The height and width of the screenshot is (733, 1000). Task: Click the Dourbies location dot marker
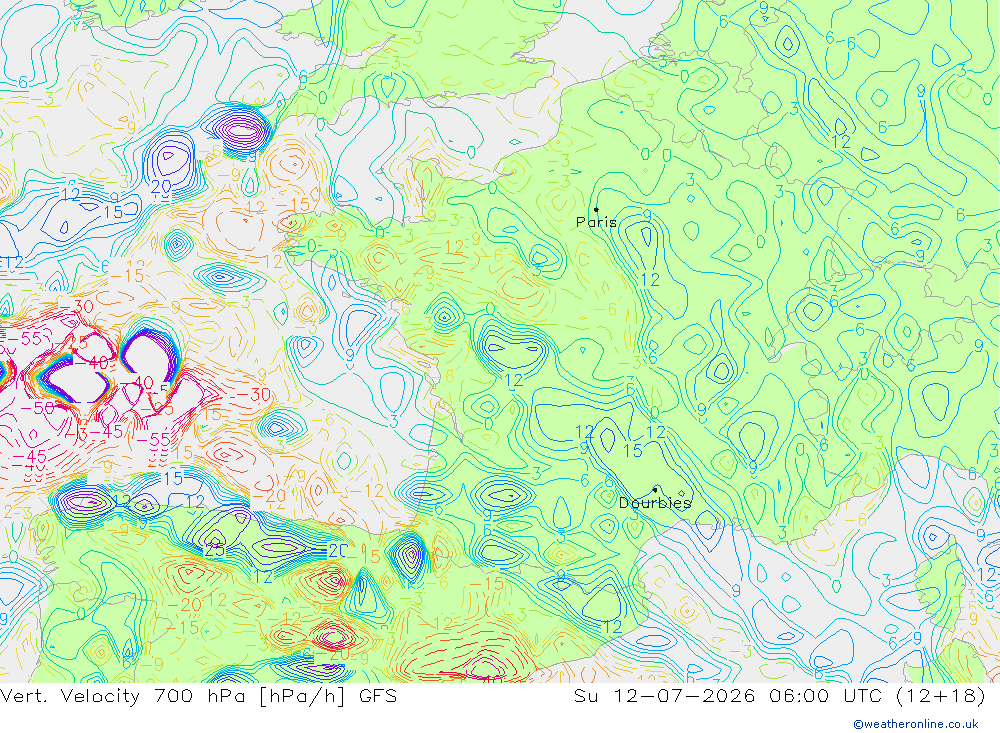click(655, 490)
